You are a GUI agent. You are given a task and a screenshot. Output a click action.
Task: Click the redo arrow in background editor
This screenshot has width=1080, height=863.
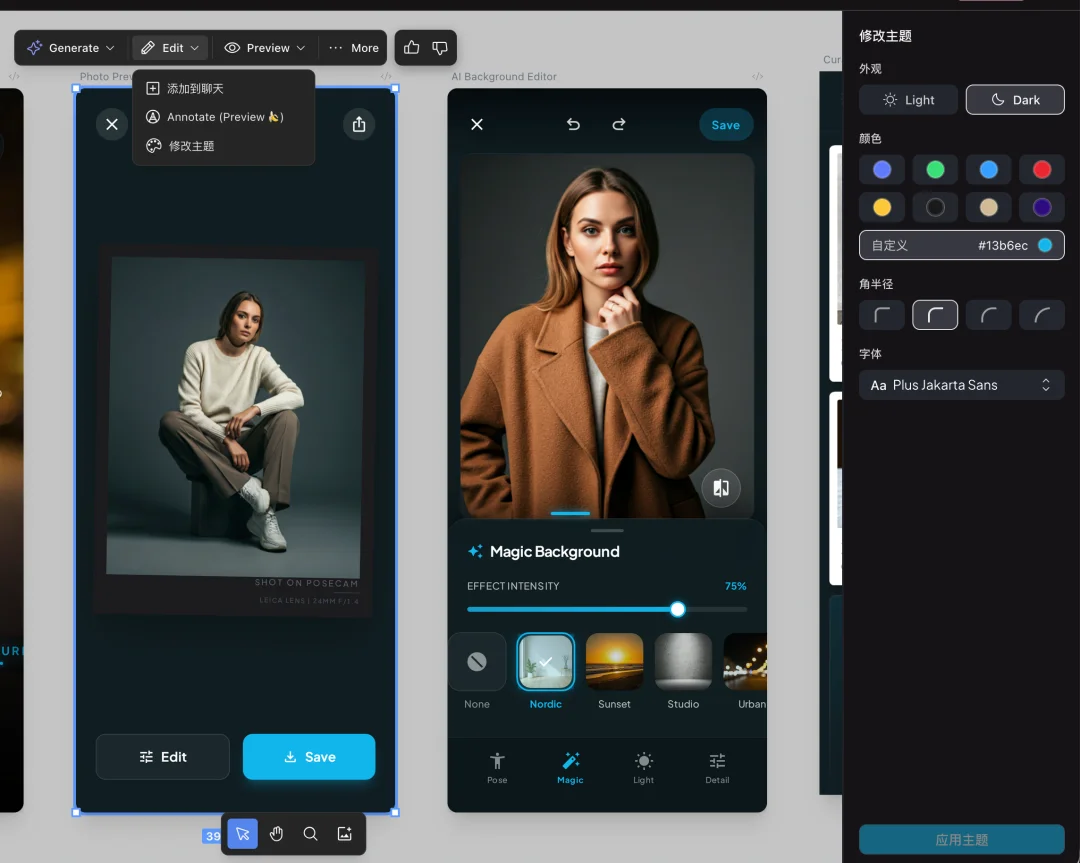(619, 125)
